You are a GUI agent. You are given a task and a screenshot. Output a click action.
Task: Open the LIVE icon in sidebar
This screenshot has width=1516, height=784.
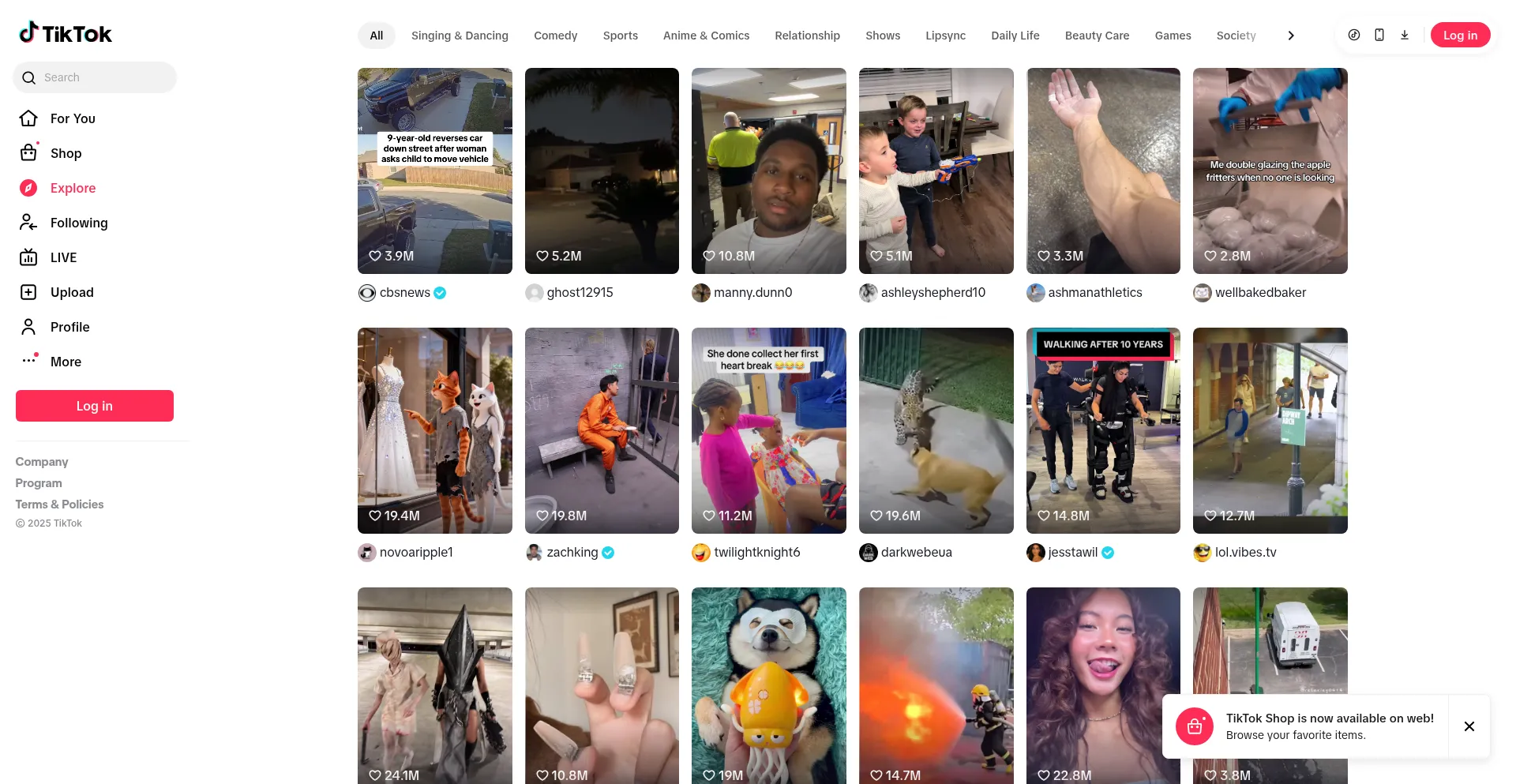28,257
